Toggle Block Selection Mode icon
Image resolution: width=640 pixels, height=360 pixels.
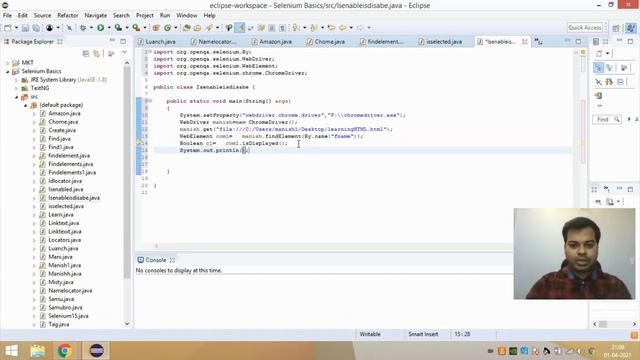pos(271,28)
